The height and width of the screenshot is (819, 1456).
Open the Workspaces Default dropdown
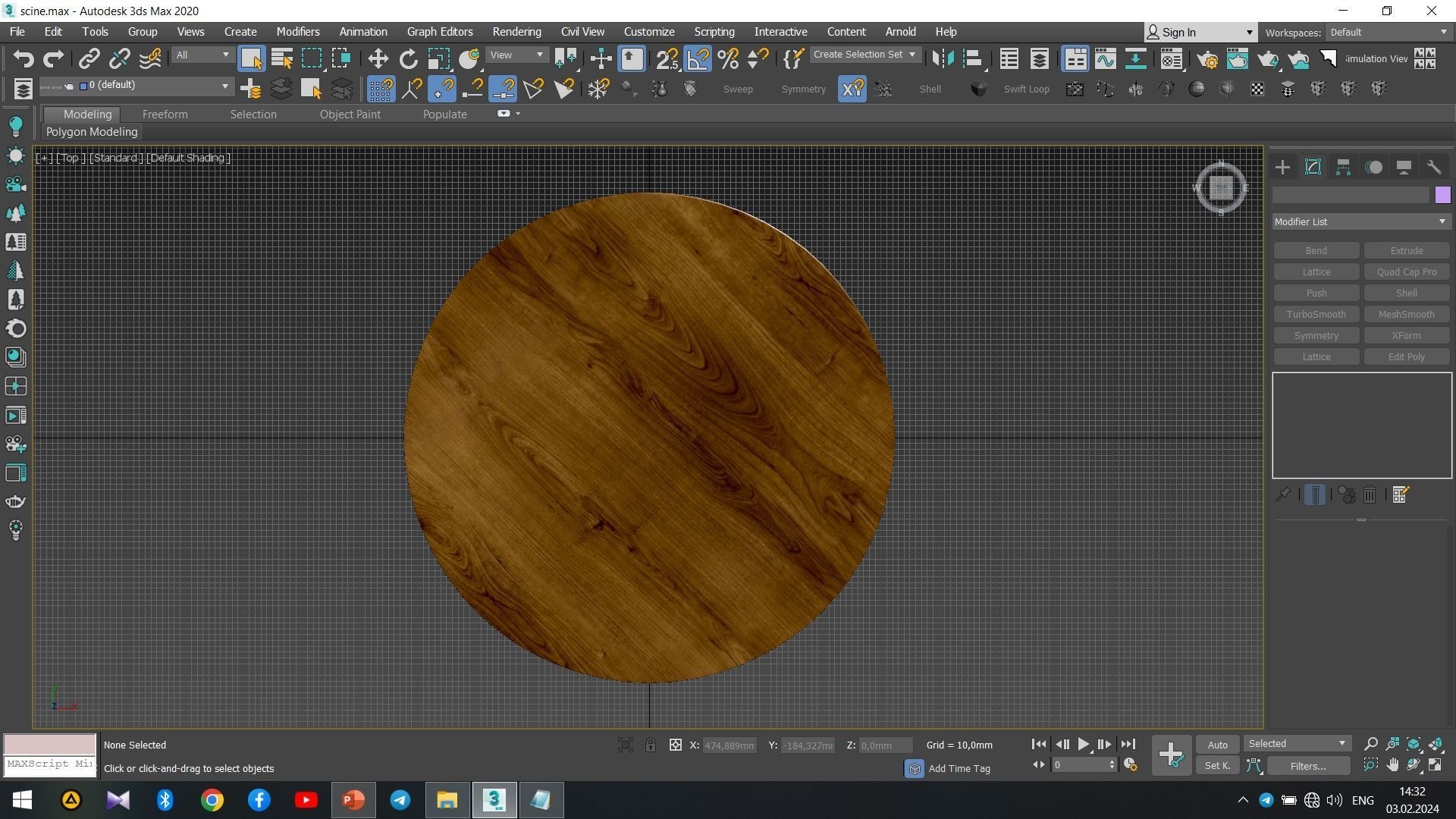coord(1389,32)
